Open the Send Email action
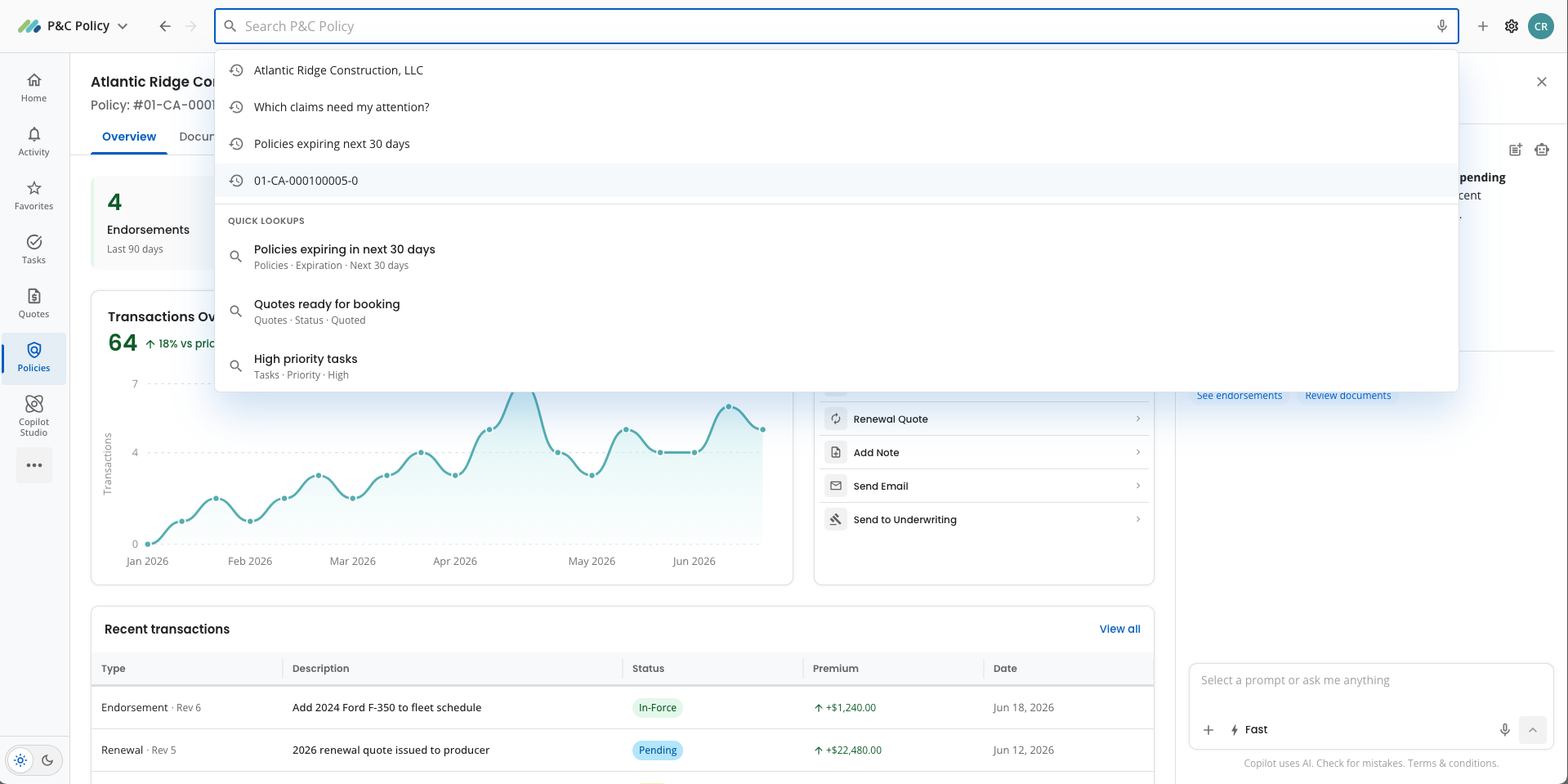Viewport: 1568px width, 784px height. point(984,486)
